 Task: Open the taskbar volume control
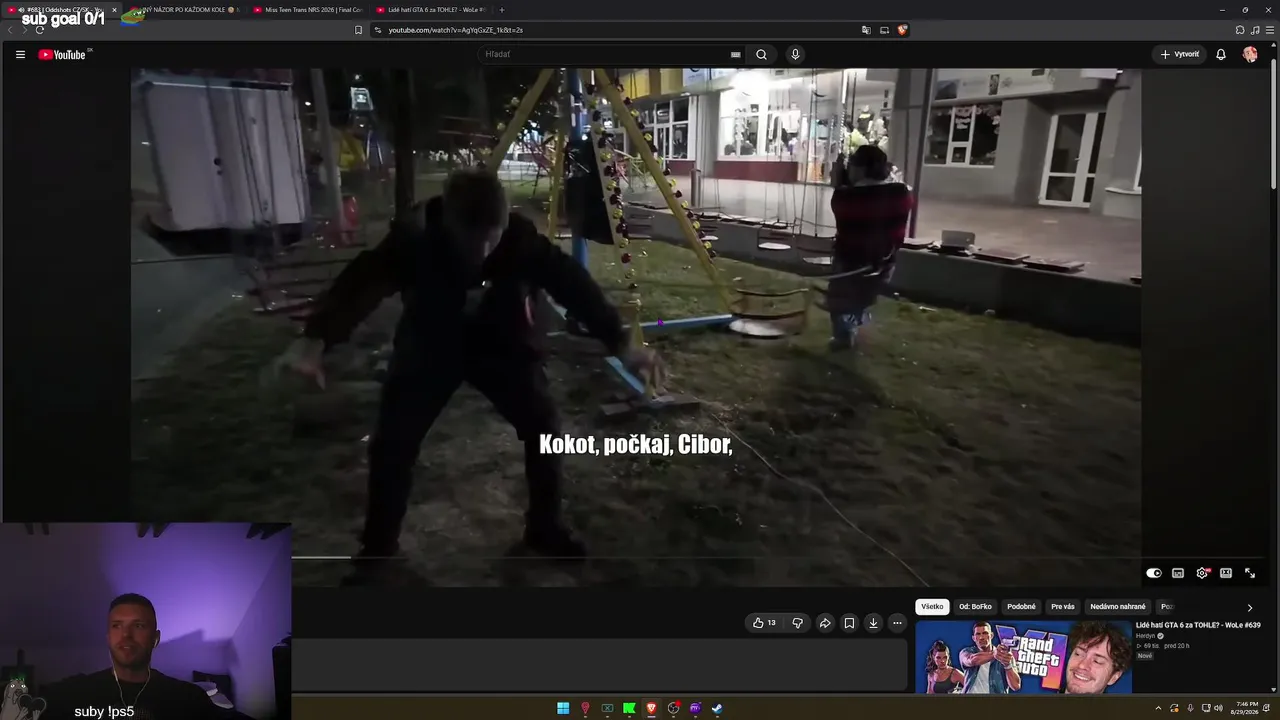tap(1218, 709)
